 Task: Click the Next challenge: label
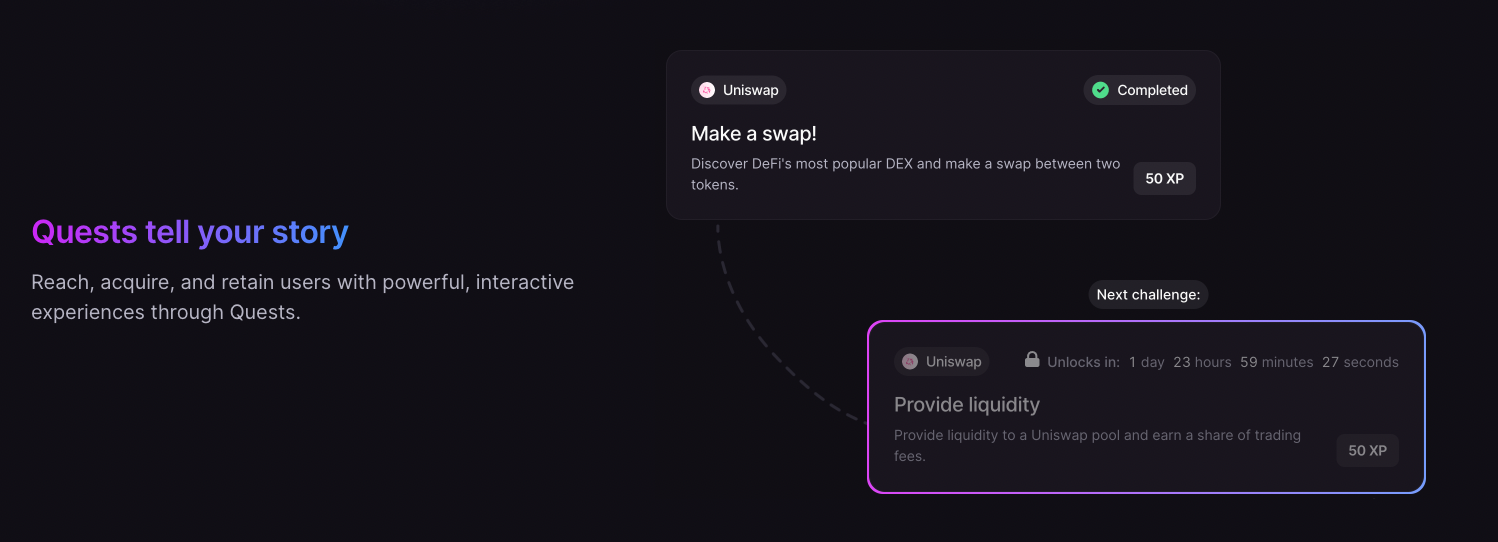pos(1148,294)
